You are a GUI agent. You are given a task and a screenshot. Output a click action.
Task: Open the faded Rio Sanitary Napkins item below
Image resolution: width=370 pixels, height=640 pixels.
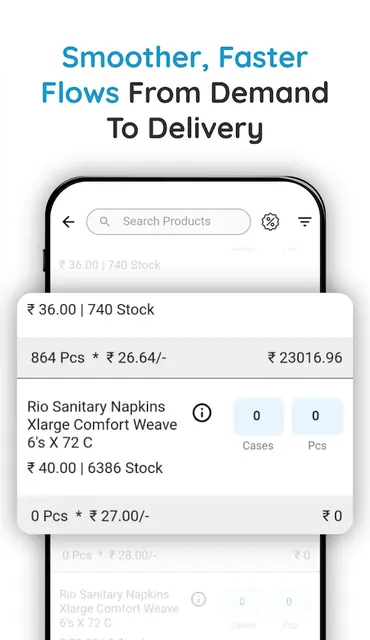(x=119, y=608)
